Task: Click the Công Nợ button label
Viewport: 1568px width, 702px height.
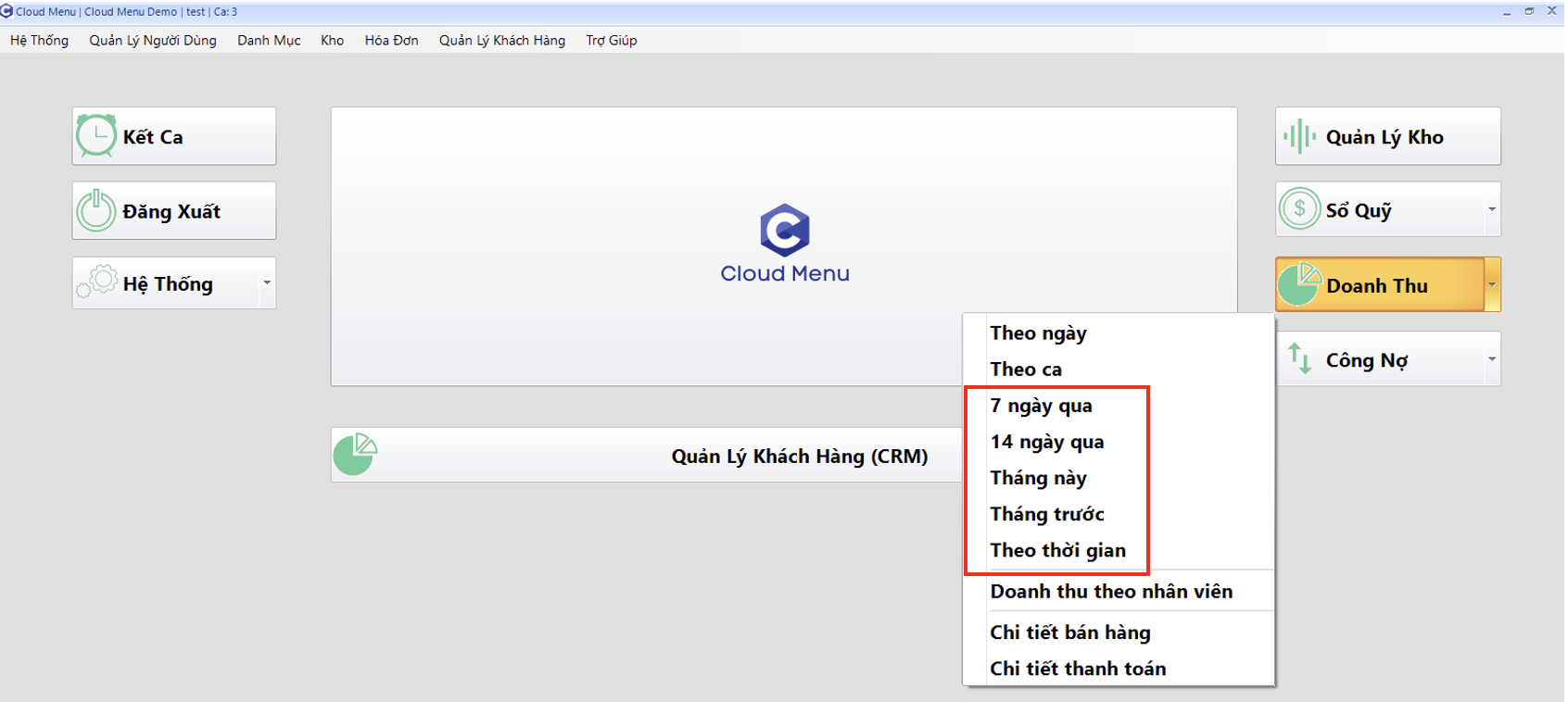Action: tap(1367, 359)
